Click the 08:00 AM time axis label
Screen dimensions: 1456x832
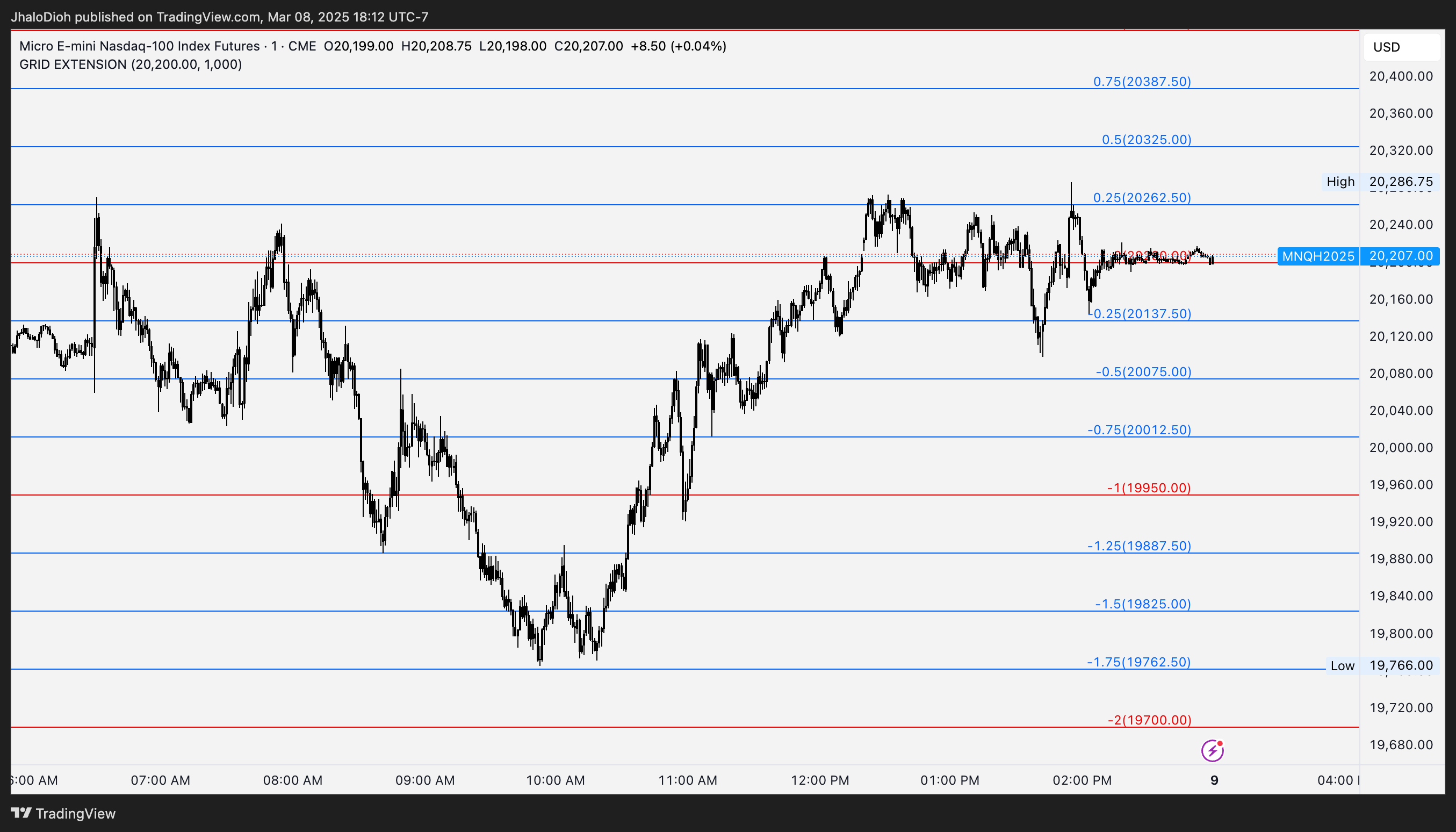292,780
